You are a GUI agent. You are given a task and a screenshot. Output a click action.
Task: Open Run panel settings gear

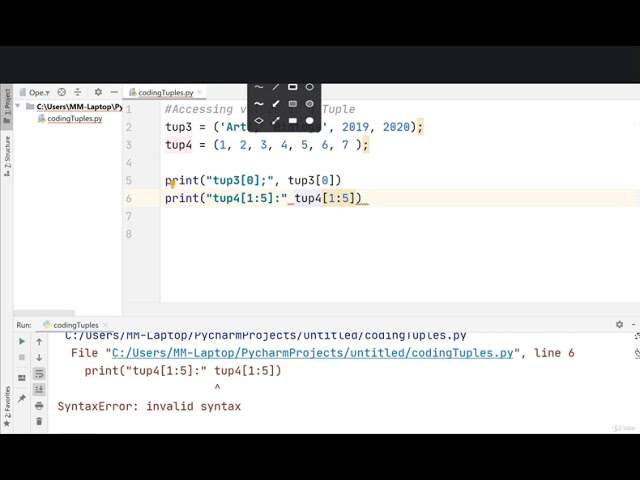619,324
